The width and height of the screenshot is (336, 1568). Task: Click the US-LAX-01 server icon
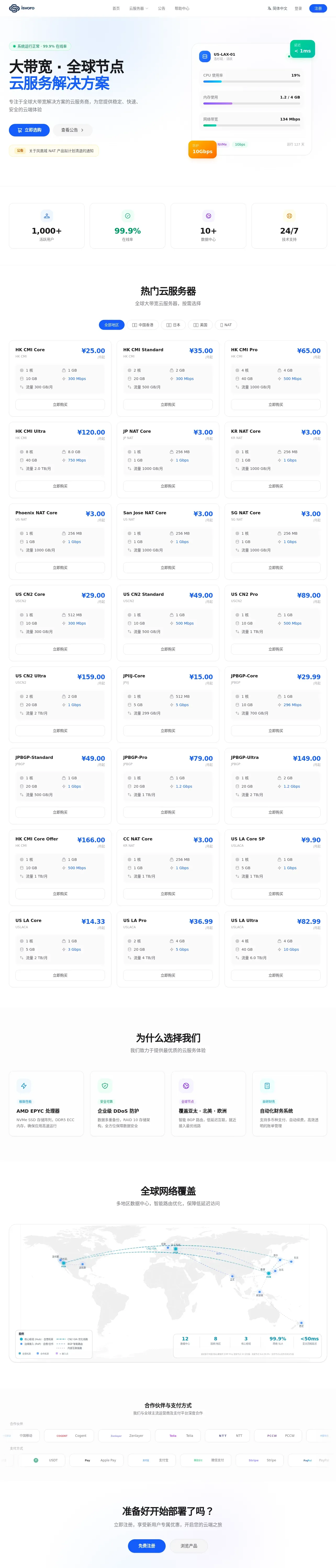point(205,56)
